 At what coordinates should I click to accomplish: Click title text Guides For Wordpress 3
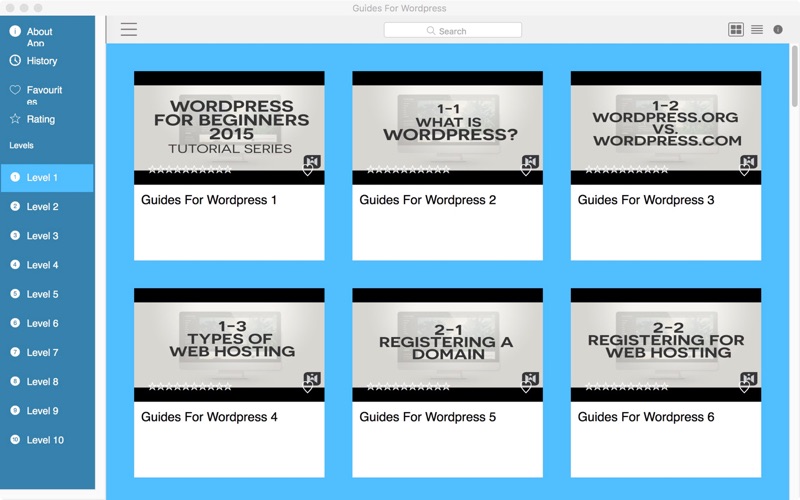click(646, 200)
